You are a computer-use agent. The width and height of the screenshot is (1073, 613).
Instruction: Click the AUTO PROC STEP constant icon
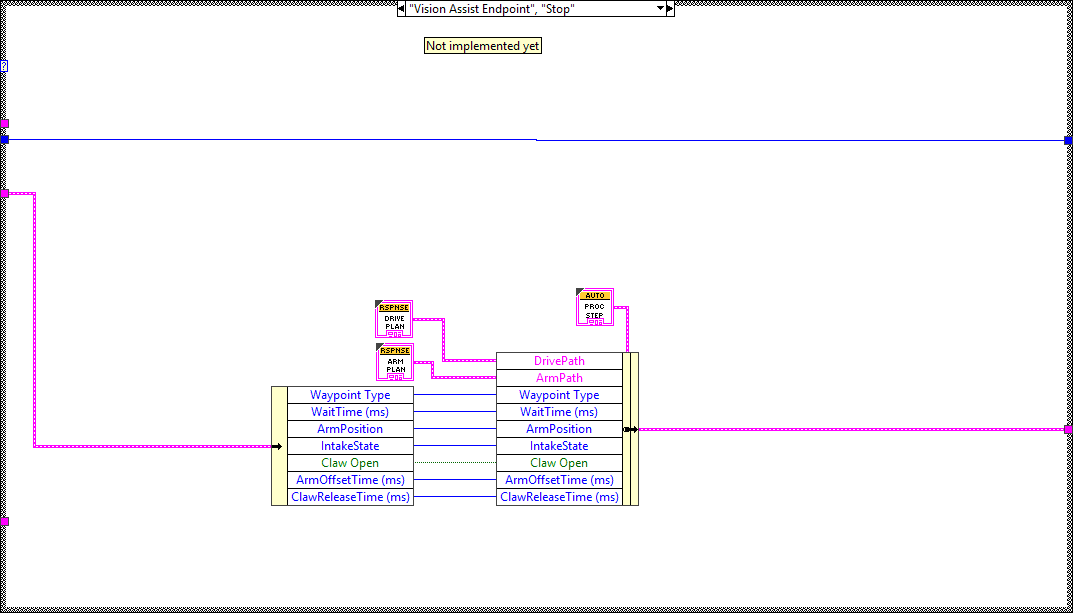point(595,306)
